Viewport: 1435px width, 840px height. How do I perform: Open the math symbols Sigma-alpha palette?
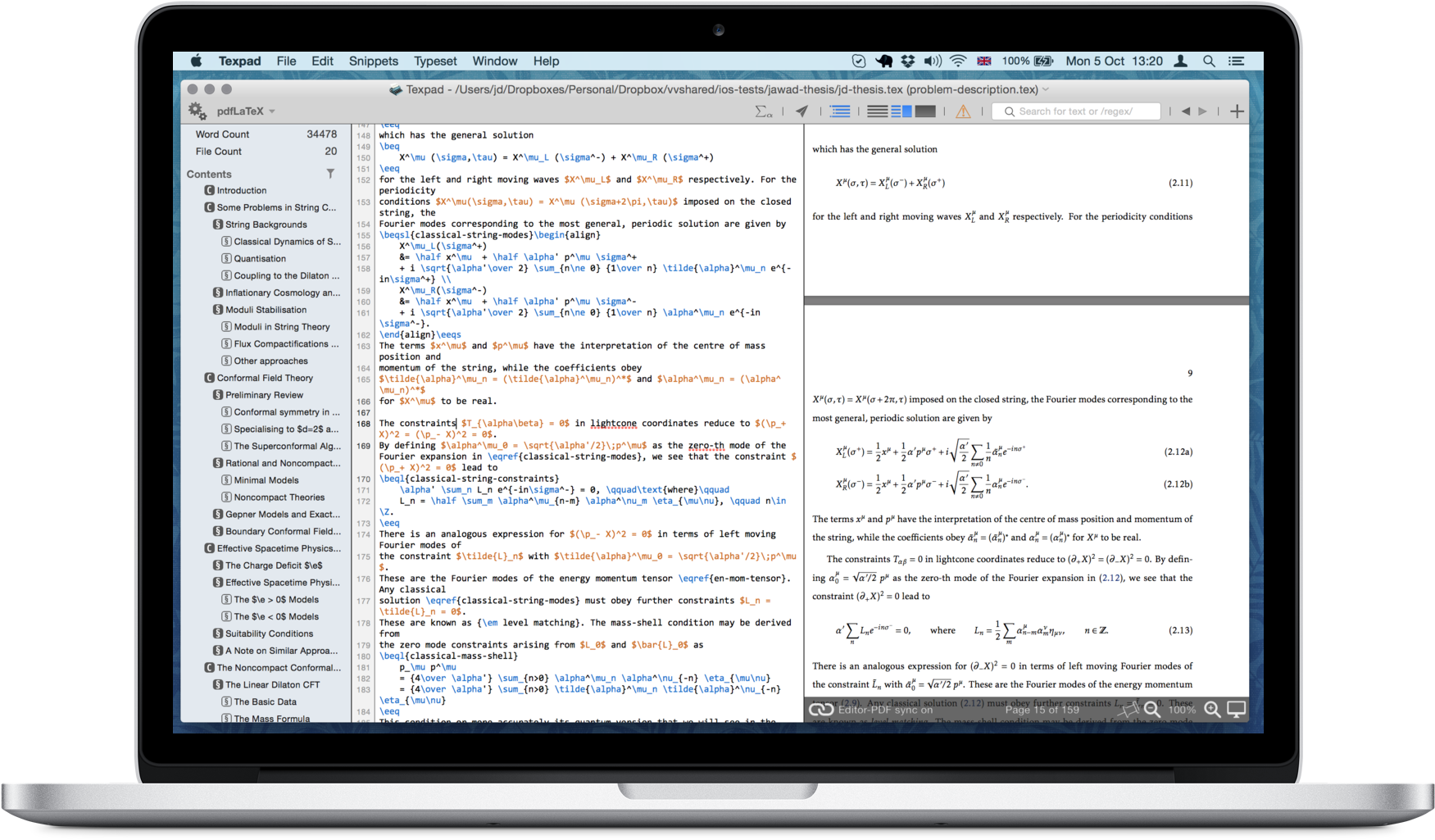763,111
